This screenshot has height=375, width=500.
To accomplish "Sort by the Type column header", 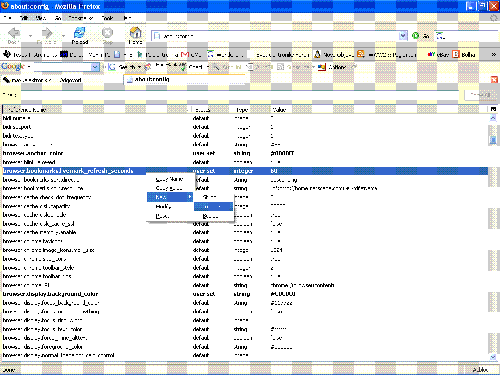I will [251, 109].
